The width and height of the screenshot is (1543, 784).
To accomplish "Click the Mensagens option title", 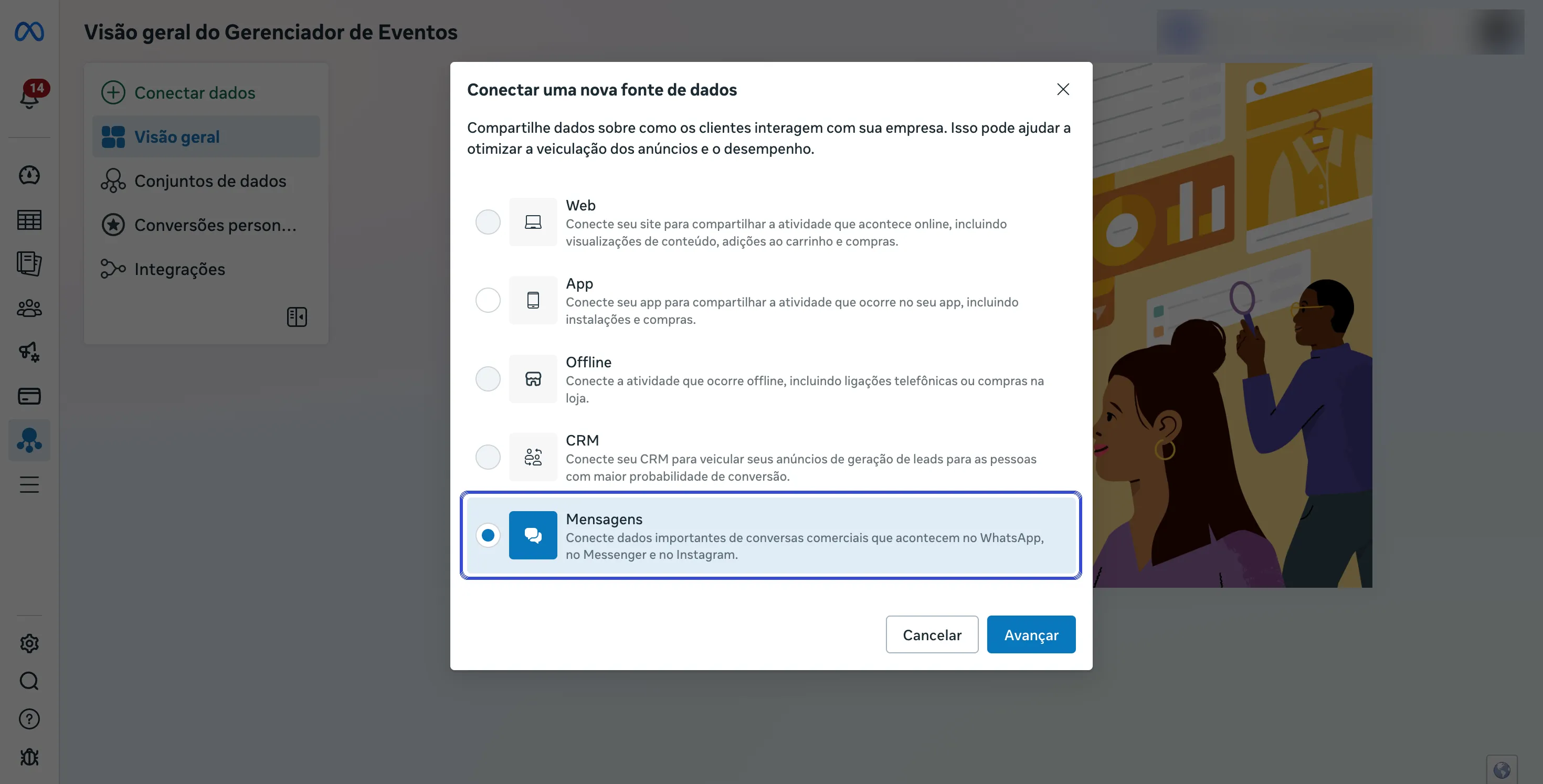I will pos(604,520).
